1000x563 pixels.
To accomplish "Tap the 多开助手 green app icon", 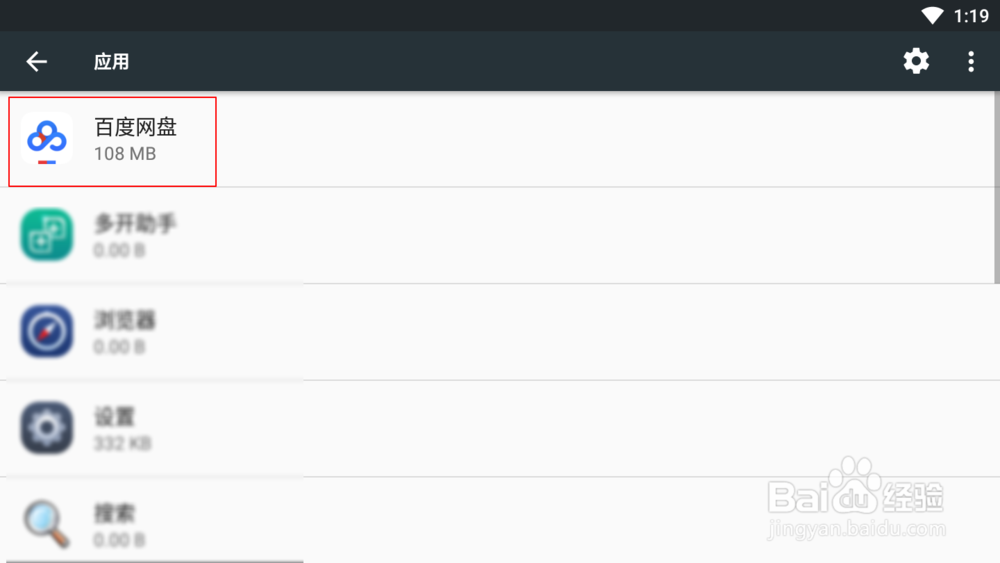I will (x=47, y=235).
